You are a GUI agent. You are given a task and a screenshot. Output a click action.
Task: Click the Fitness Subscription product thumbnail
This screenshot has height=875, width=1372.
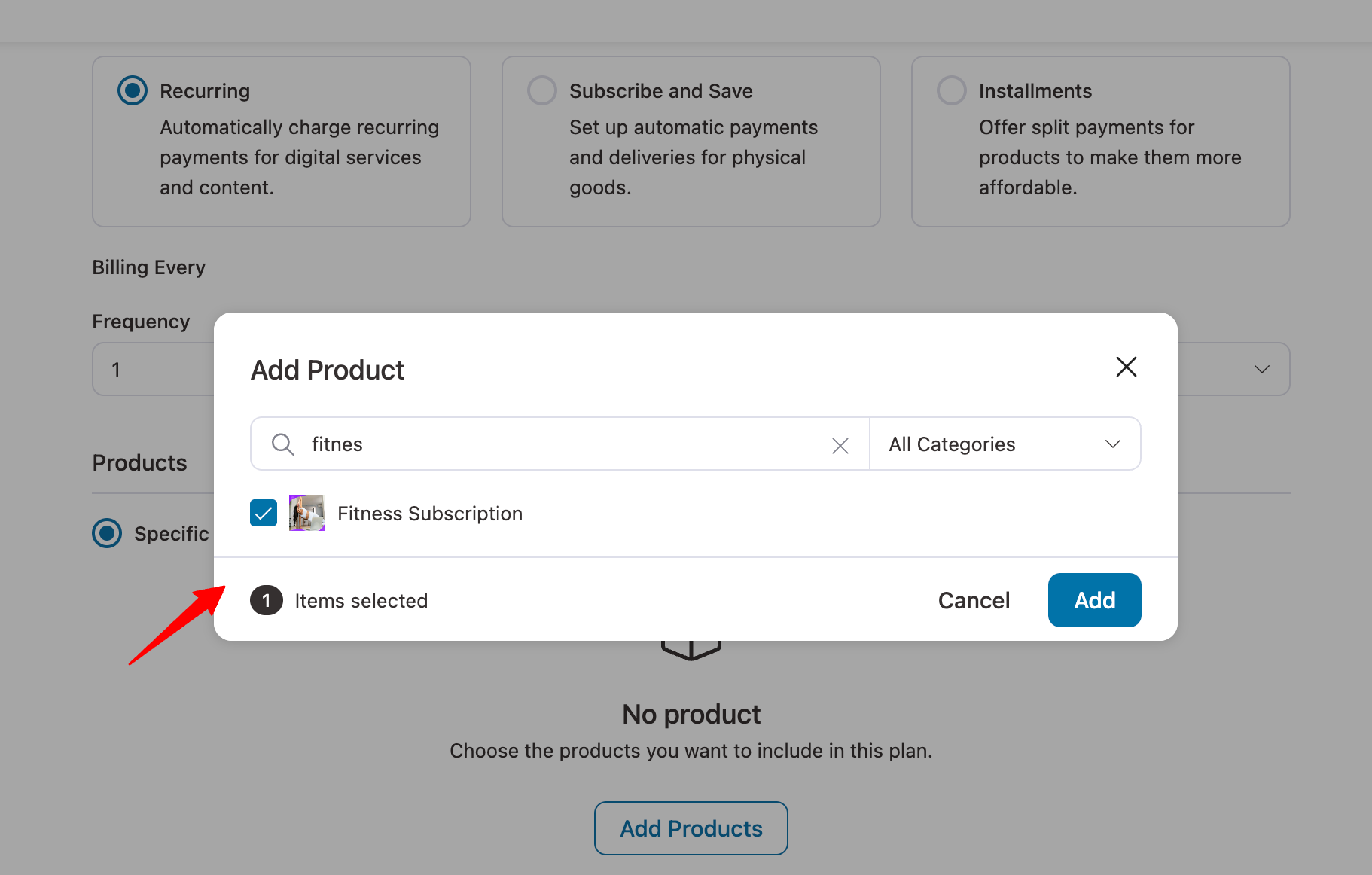(x=306, y=513)
